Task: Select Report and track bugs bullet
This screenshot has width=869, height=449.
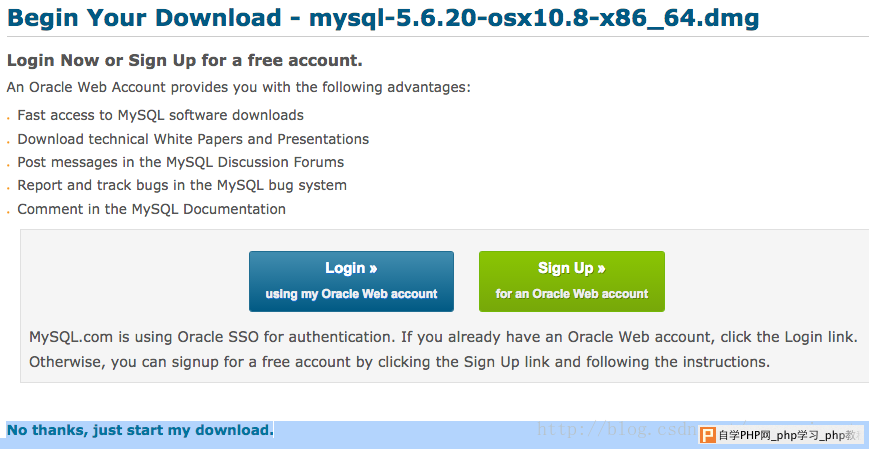Action: click(182, 185)
